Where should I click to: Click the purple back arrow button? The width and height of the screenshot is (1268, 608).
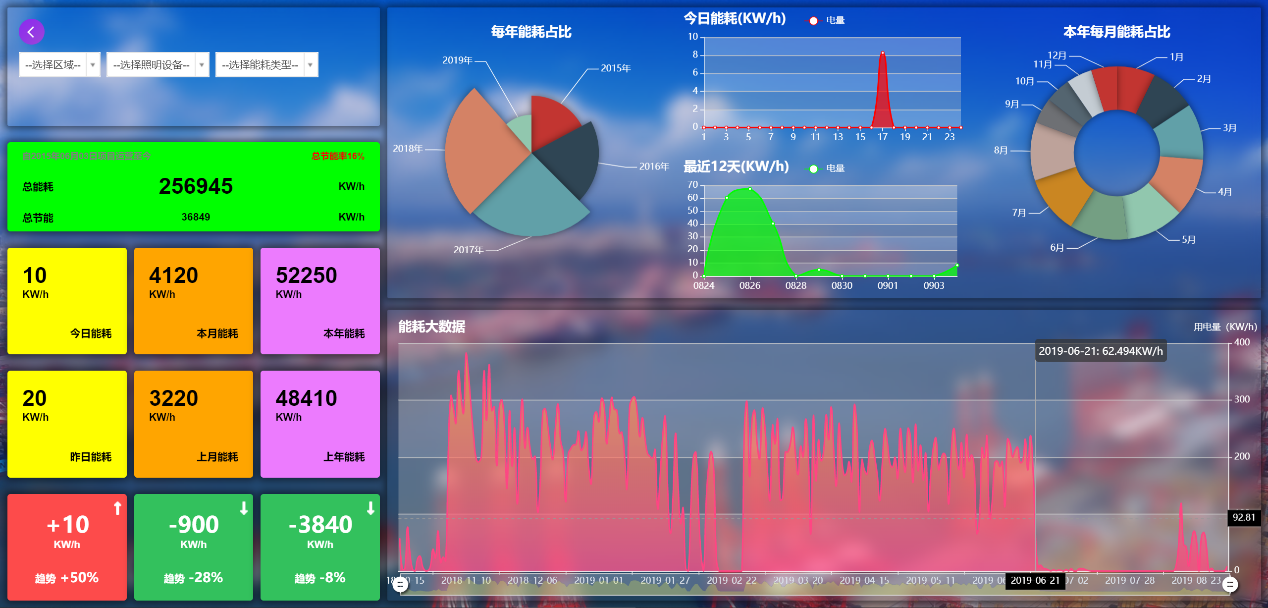tap(31, 32)
